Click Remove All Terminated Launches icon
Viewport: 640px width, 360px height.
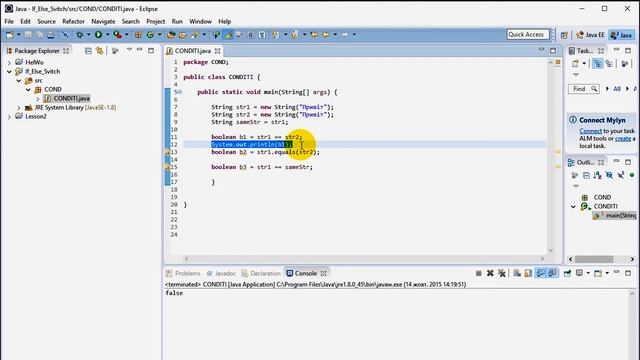click(502, 273)
